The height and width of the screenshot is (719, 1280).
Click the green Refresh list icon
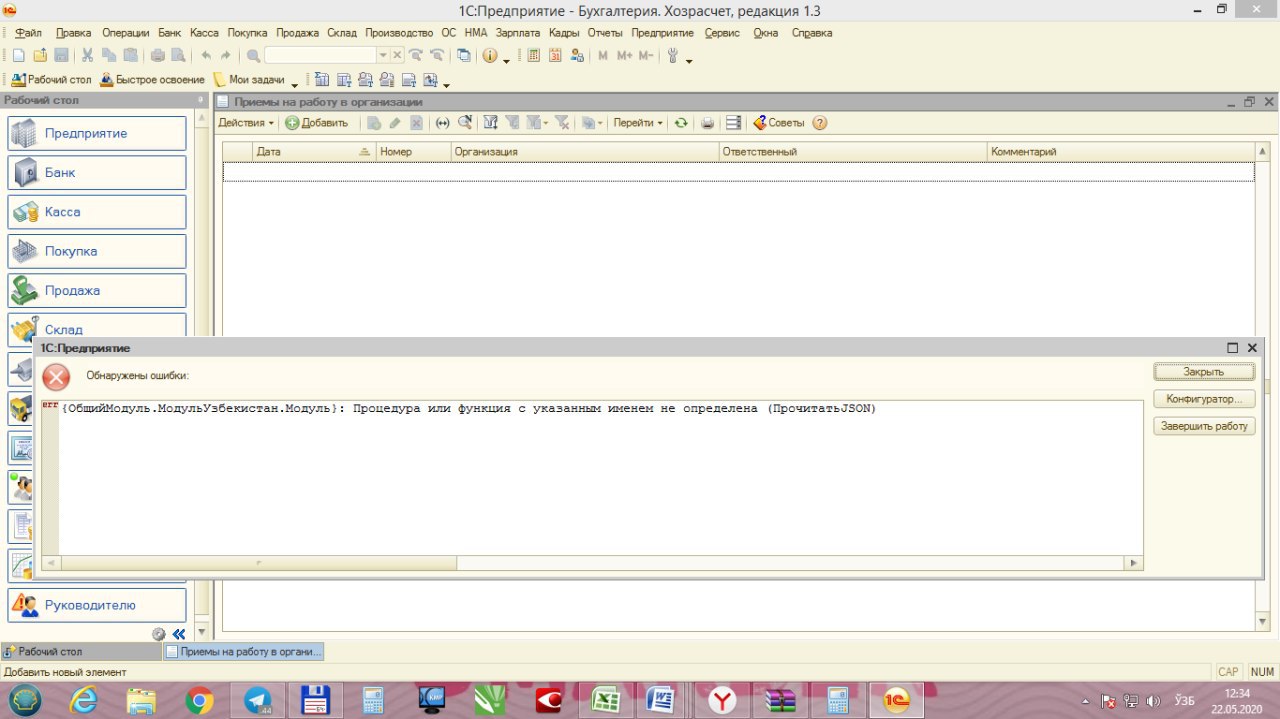(681, 123)
